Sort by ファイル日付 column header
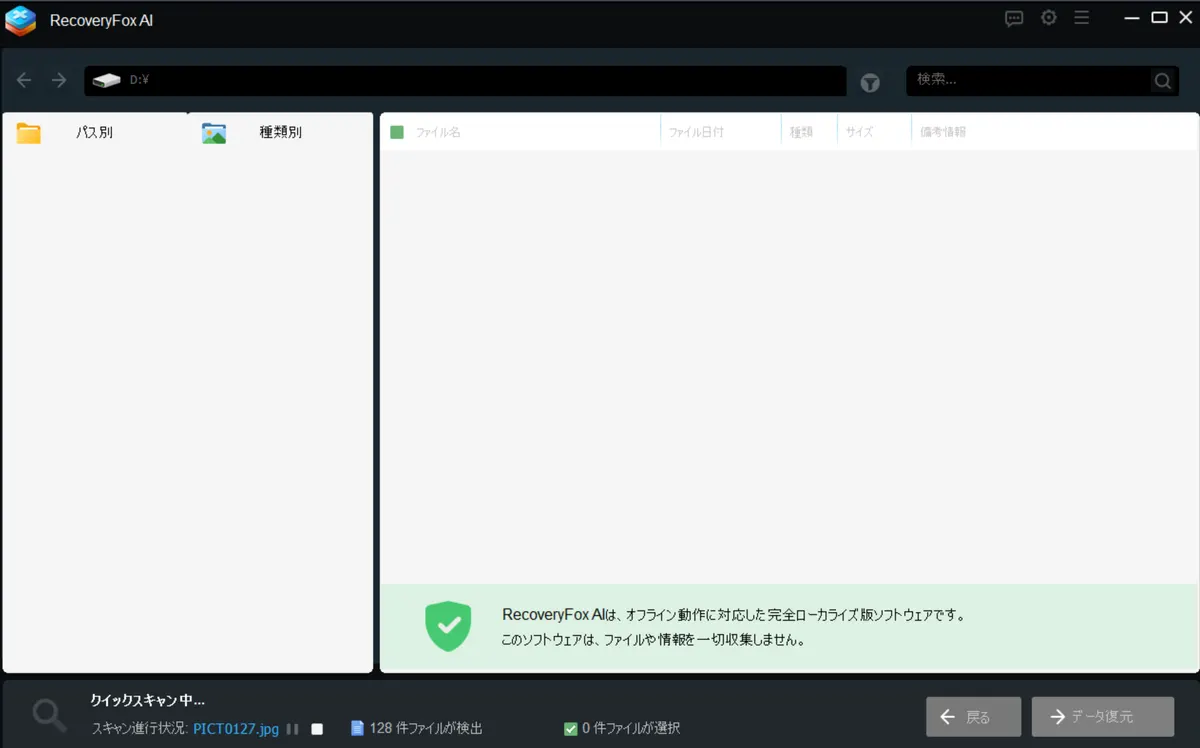 696,132
